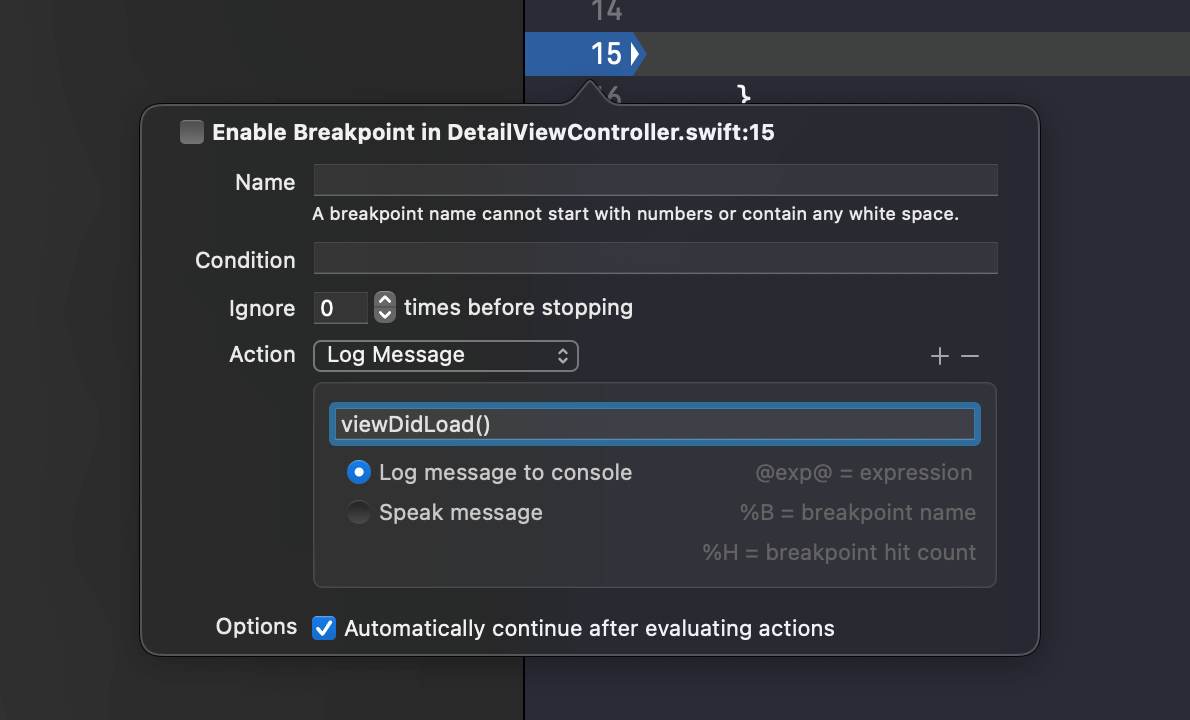1190x720 pixels.
Task: Click the DetailViewController.swift:15 title text
Action: pyautogui.click(x=610, y=132)
